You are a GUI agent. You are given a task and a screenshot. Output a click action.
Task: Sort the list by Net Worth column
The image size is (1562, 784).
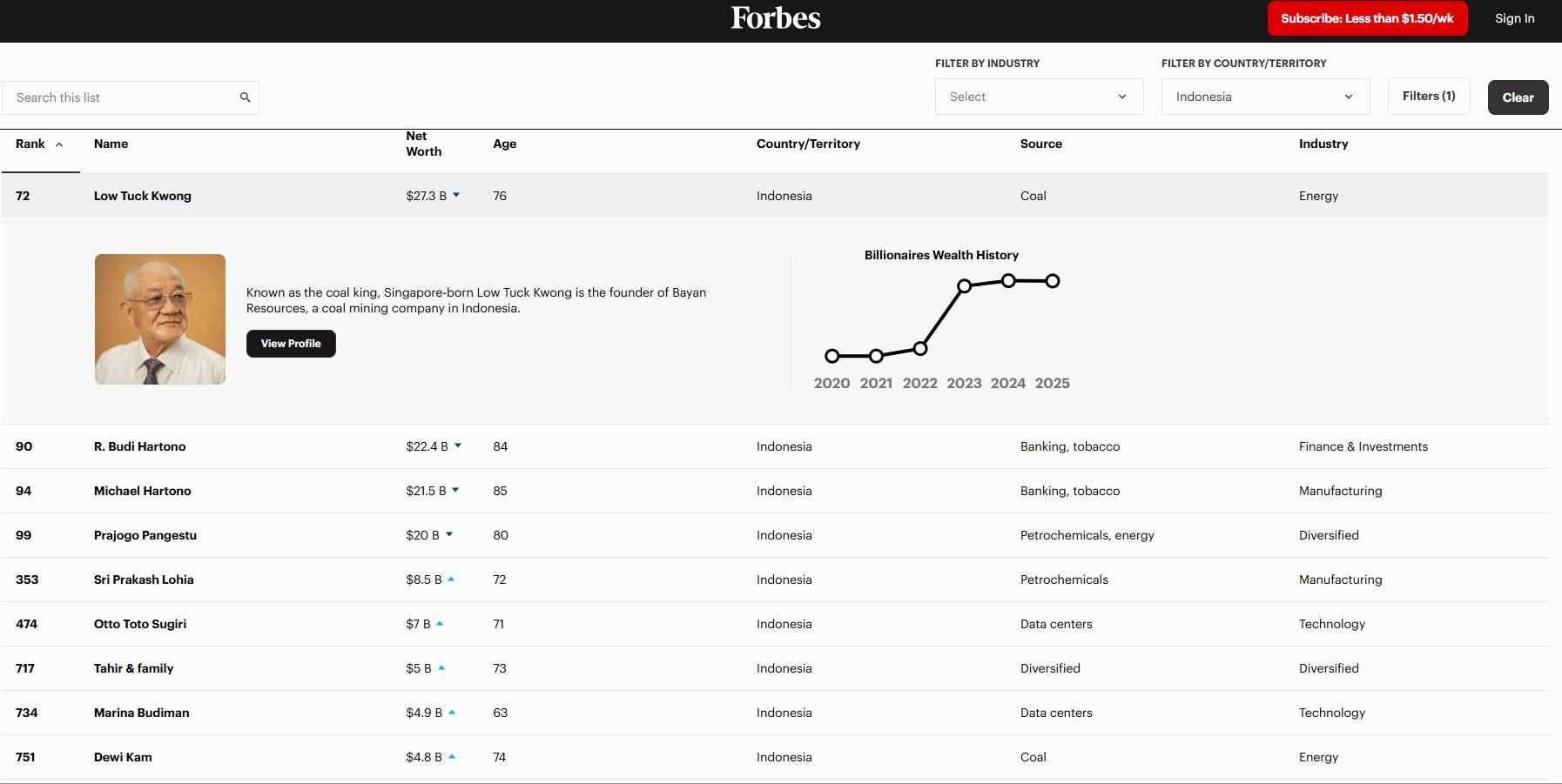click(x=423, y=144)
